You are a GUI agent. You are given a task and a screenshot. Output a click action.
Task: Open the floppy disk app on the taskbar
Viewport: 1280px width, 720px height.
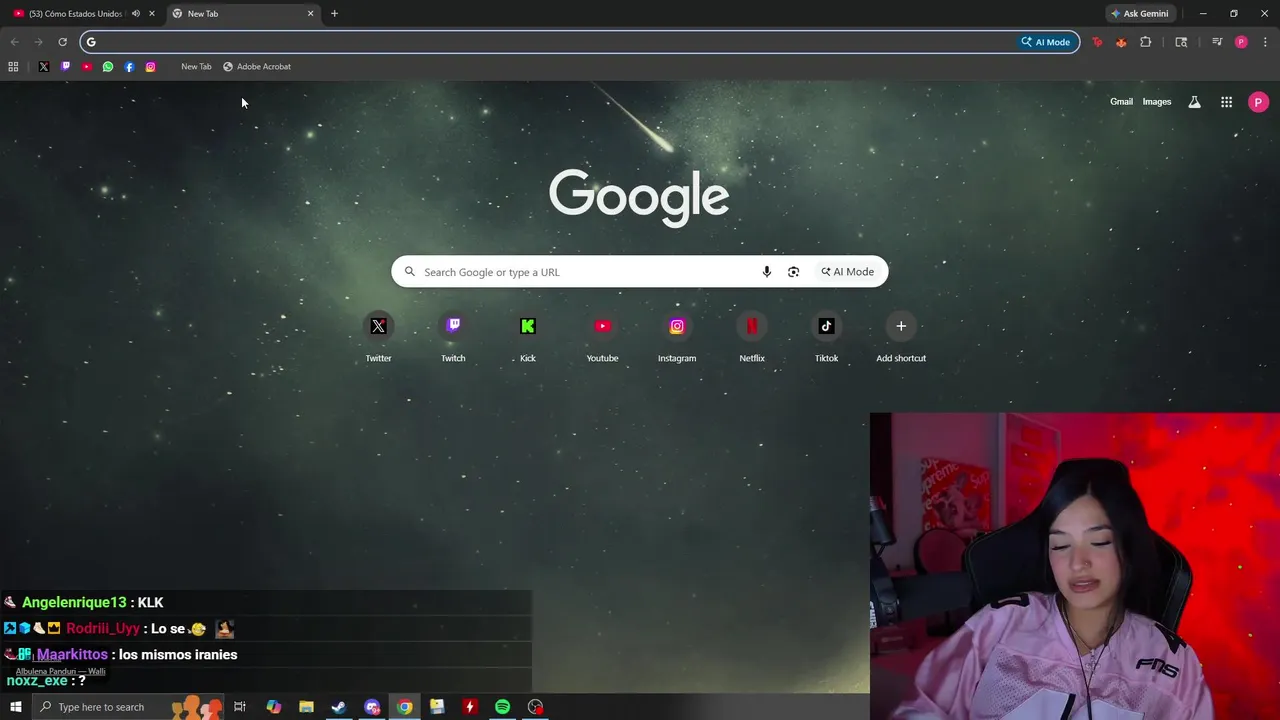pos(437,707)
